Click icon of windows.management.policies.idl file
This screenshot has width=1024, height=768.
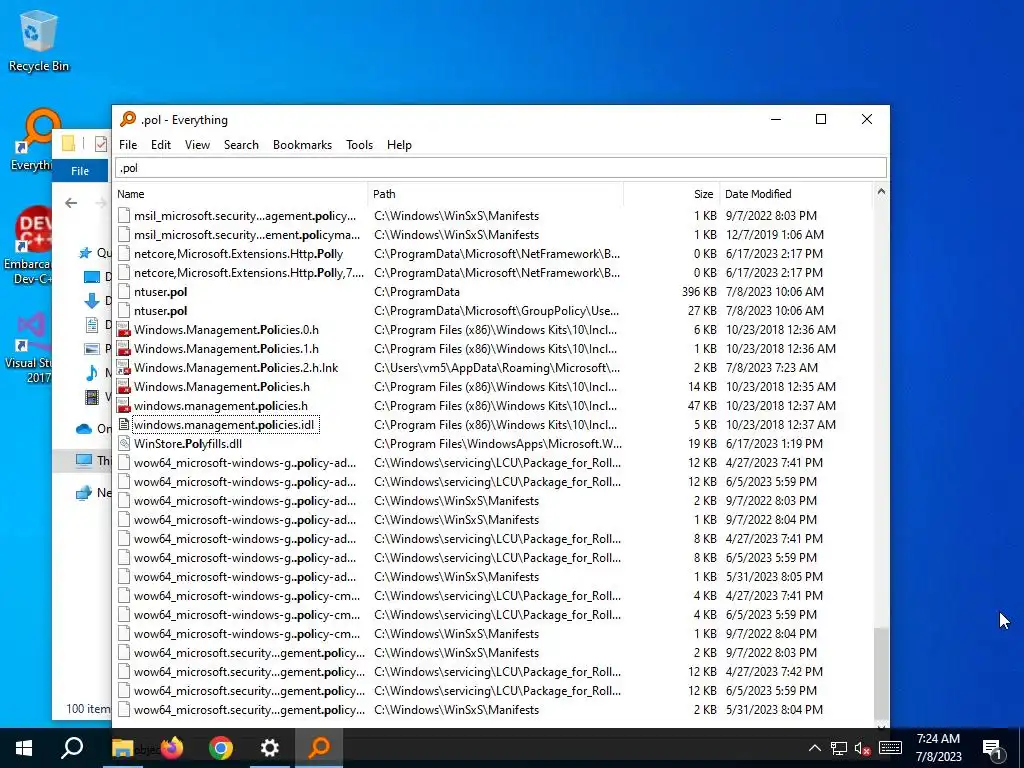click(x=123, y=424)
